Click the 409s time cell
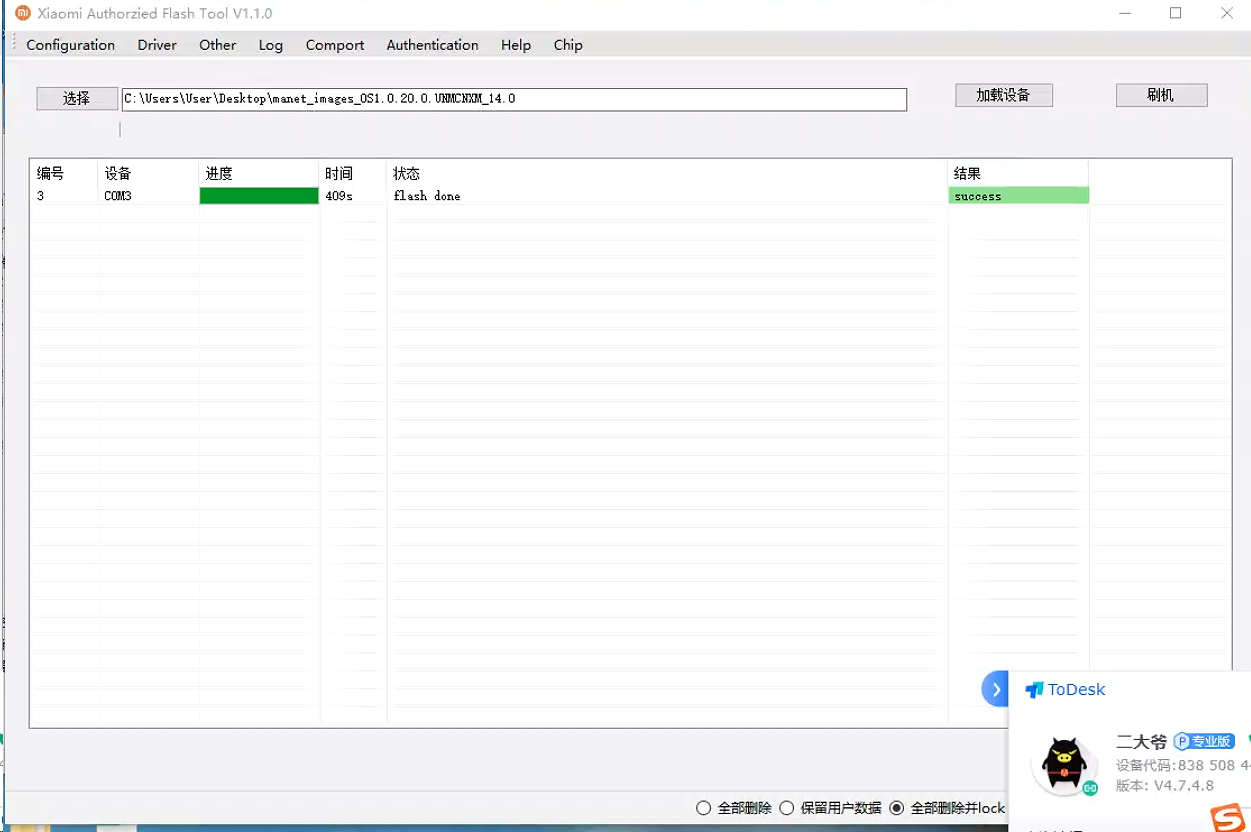This screenshot has height=832, width=1251. click(339, 196)
